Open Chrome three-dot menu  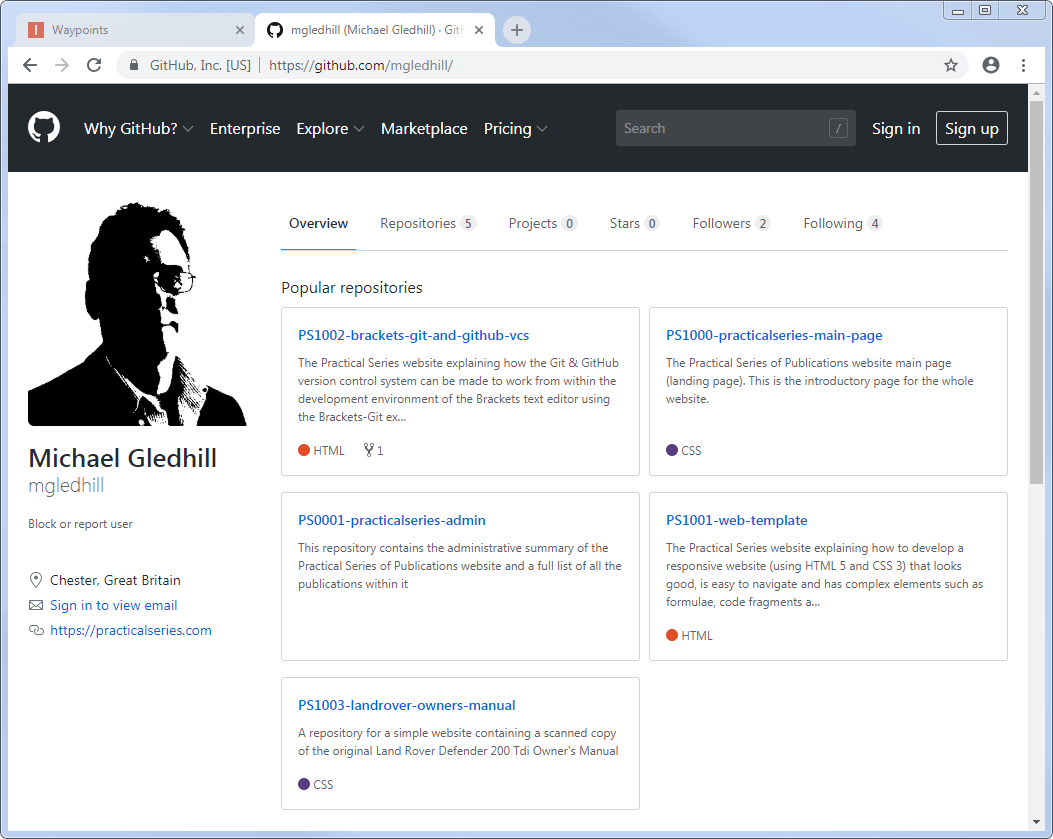click(x=1023, y=65)
